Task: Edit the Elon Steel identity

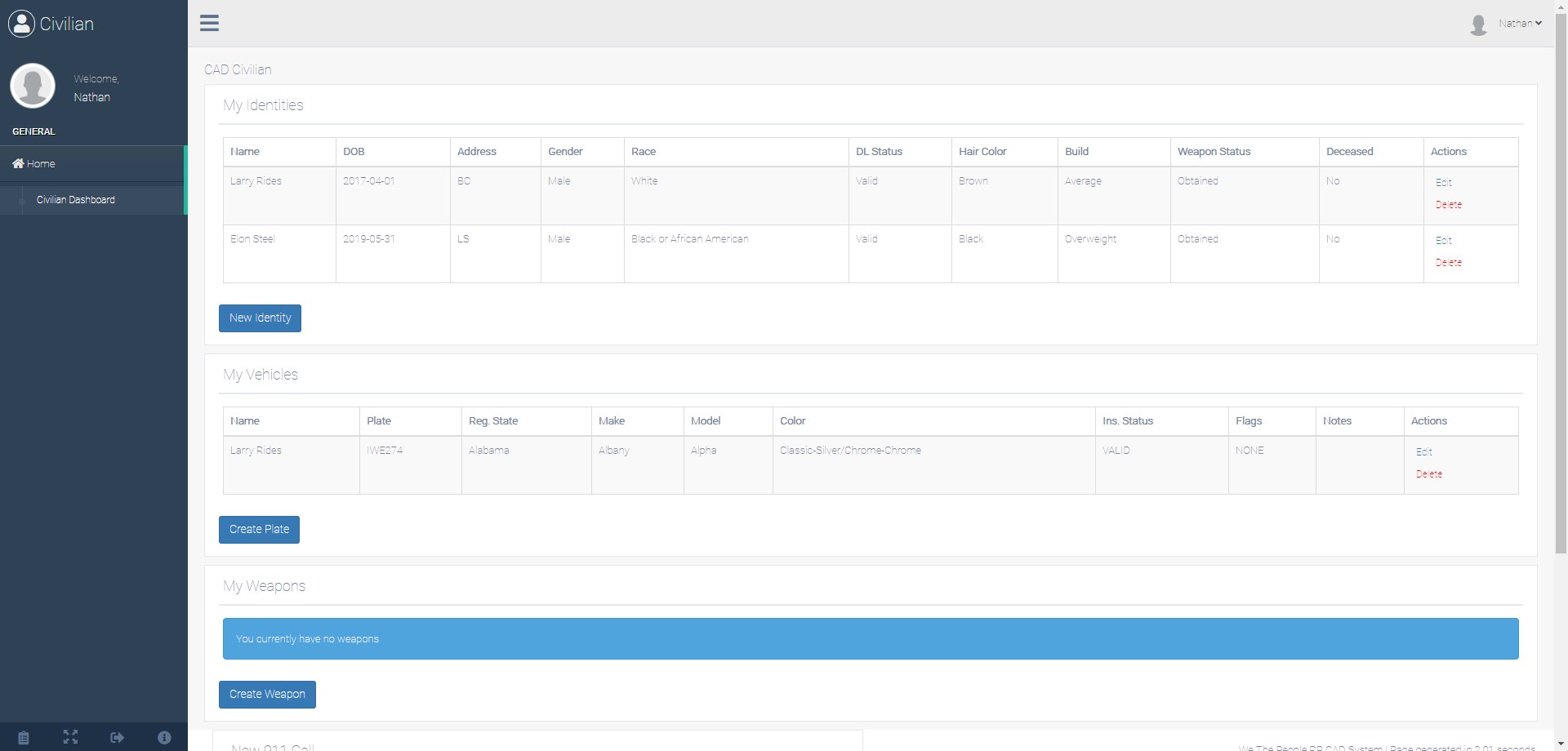Action: pos(1443,241)
